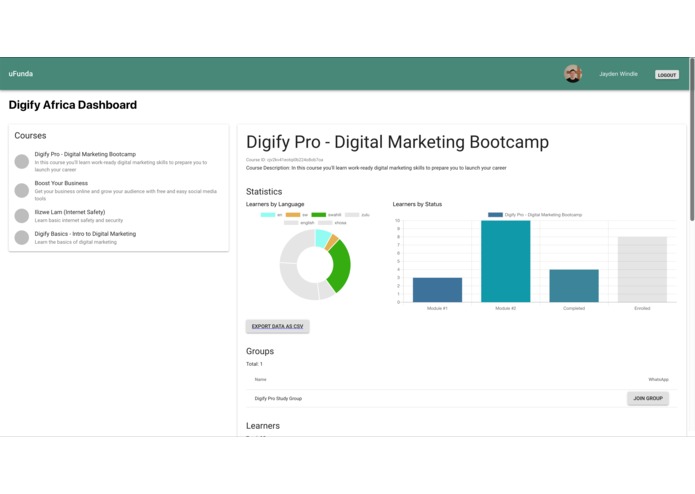Select the Boost Your Business circle icon
Image resolution: width=695 pixels, height=494 pixels.
(x=22, y=191)
